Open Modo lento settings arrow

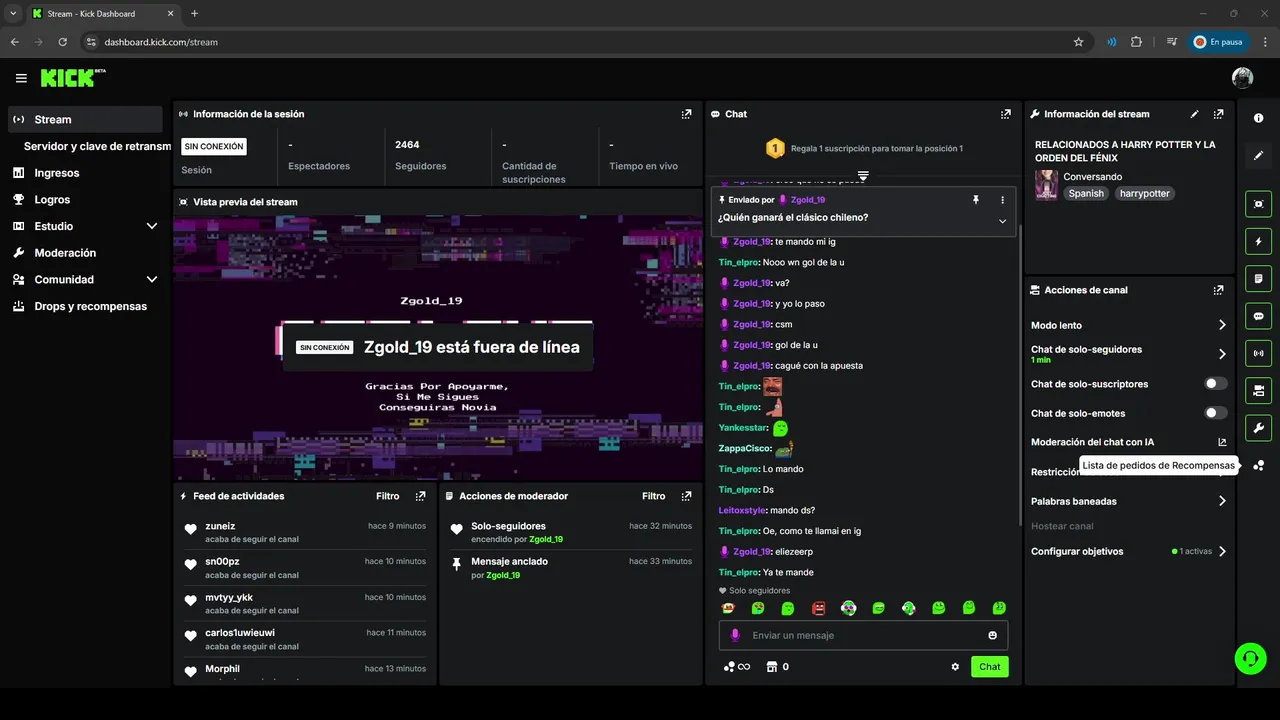coord(1222,325)
